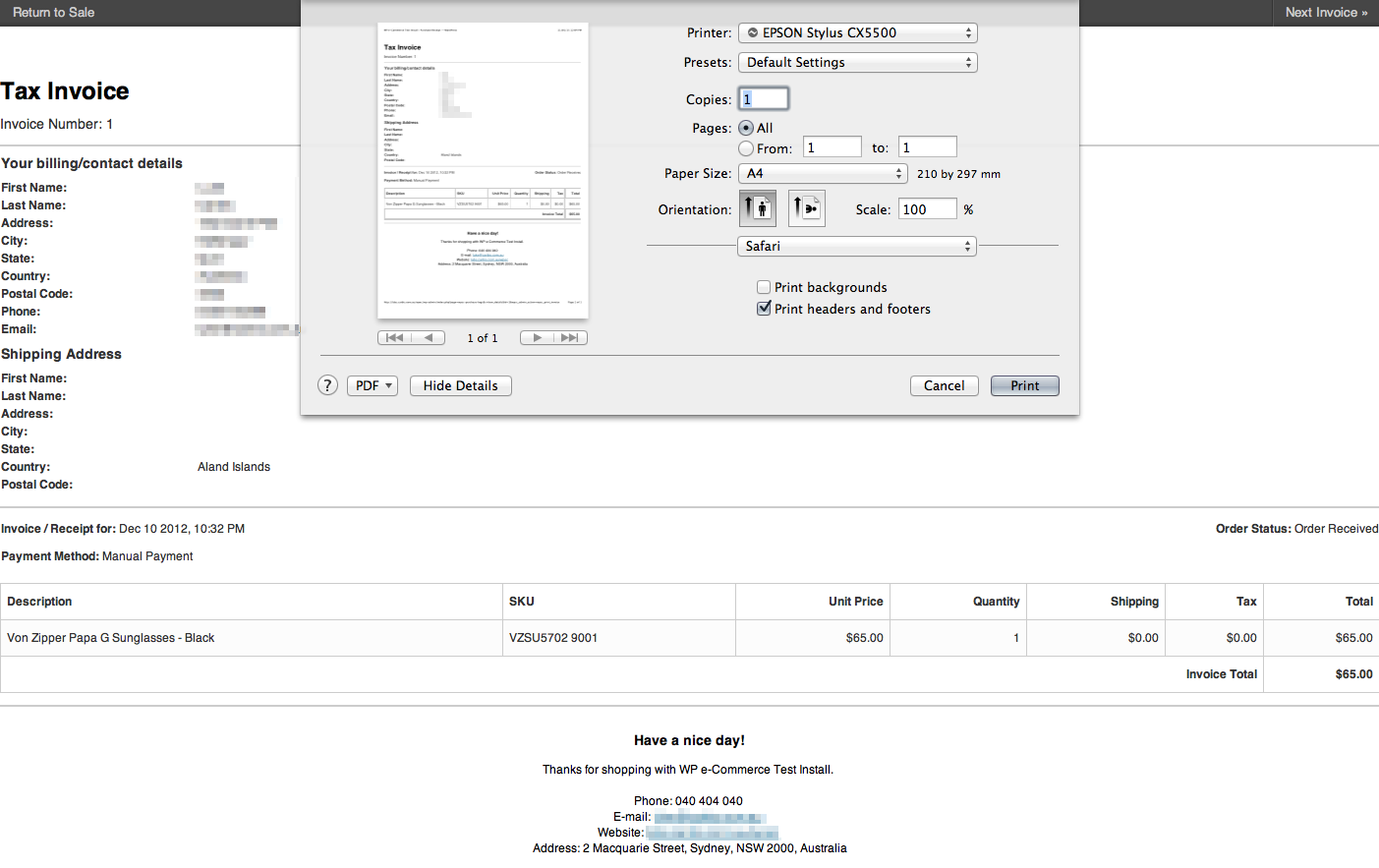Click the Scale percentage field
The height and width of the screenshot is (868, 1379).
(x=928, y=208)
